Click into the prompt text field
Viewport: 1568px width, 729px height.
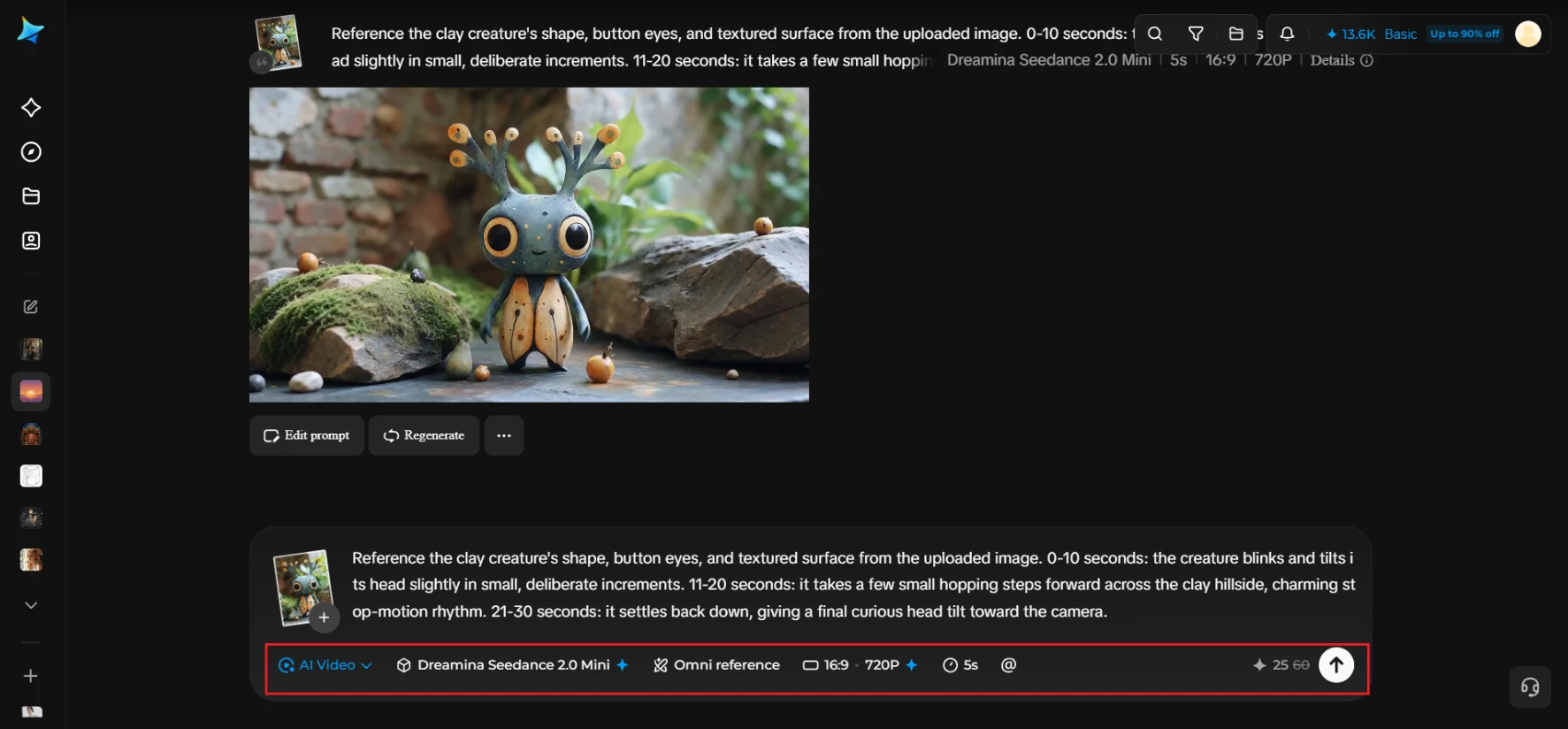click(x=853, y=585)
